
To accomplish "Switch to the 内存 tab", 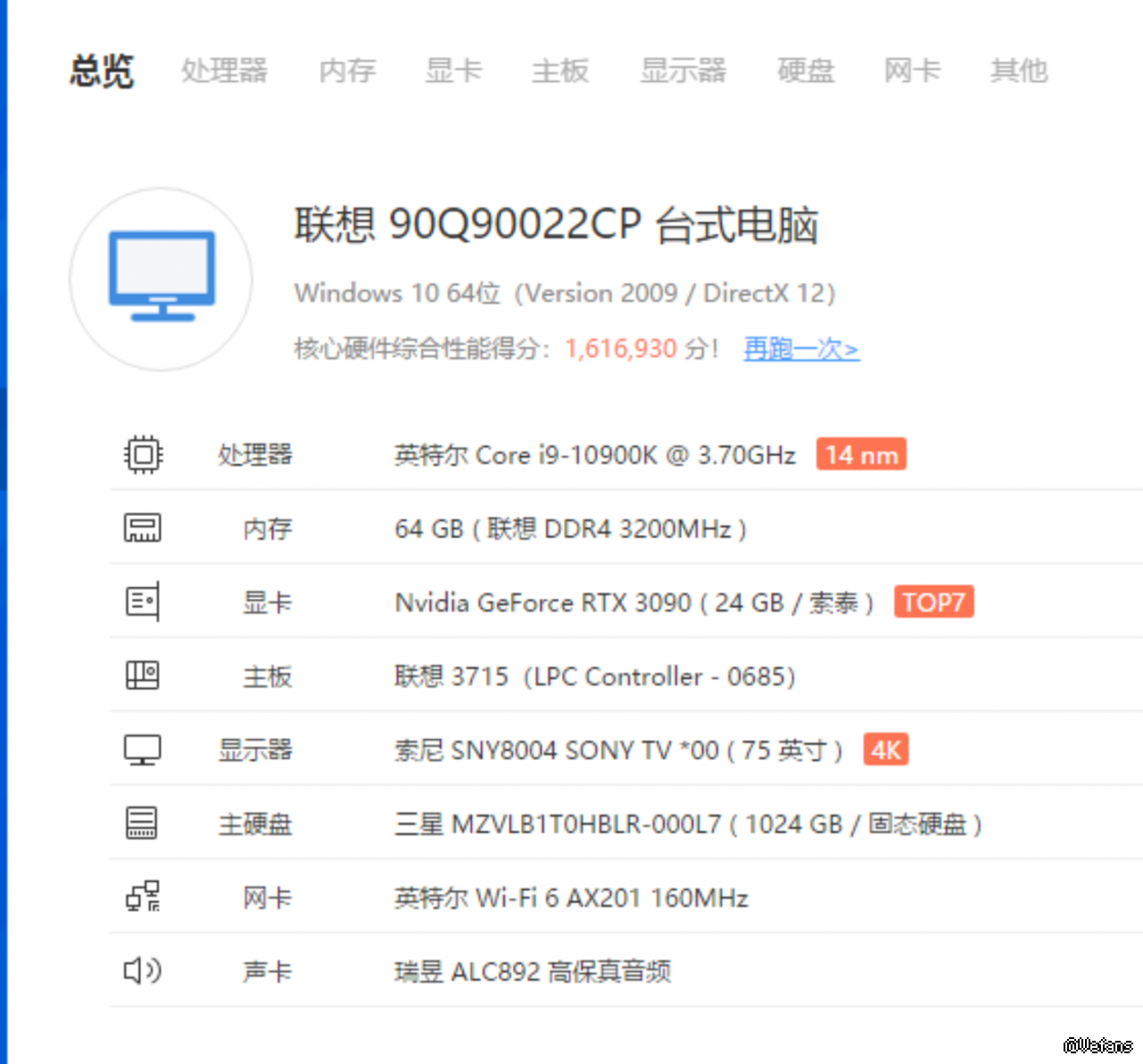I will (347, 71).
